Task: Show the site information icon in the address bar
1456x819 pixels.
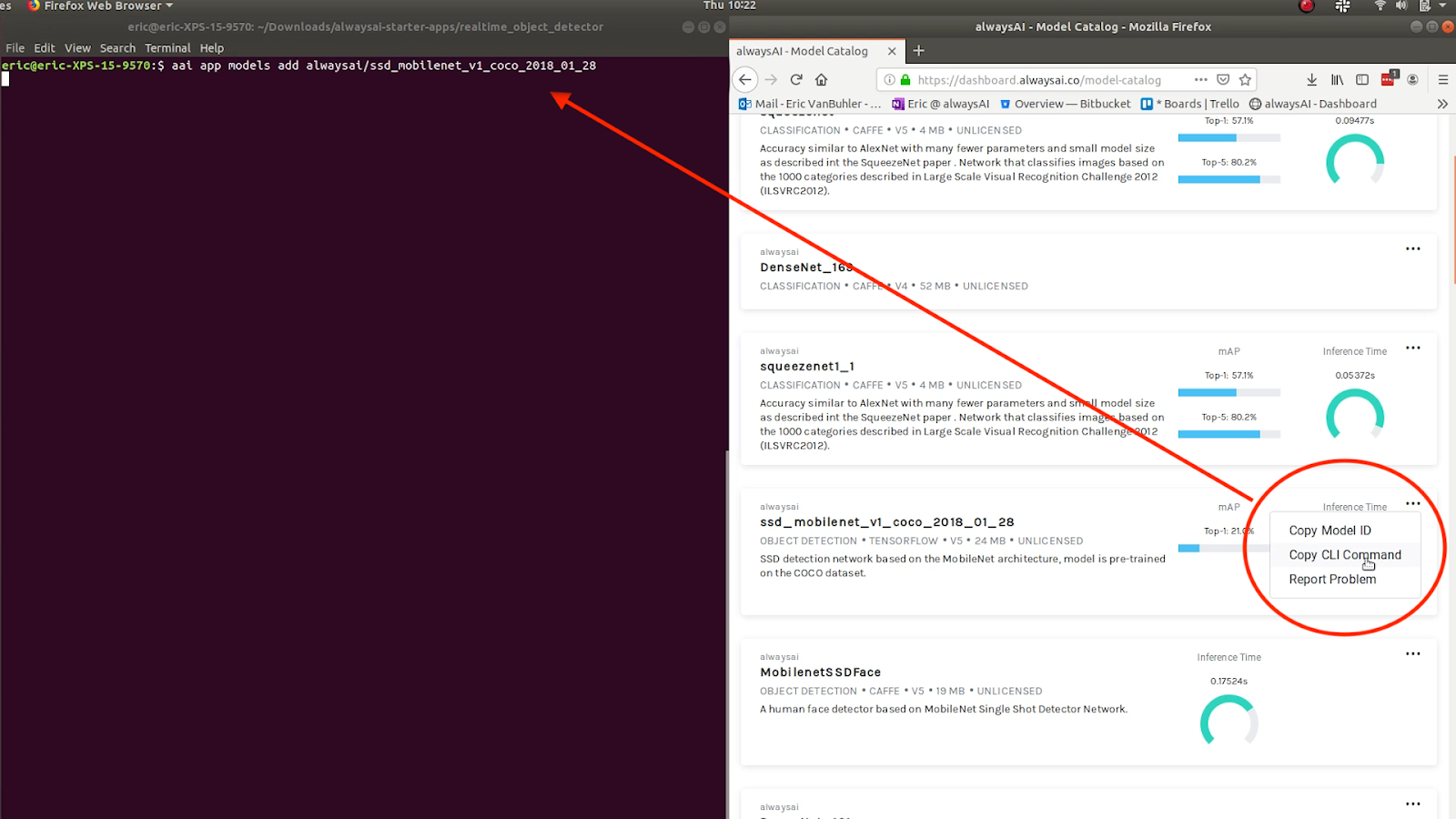Action: pos(890,80)
